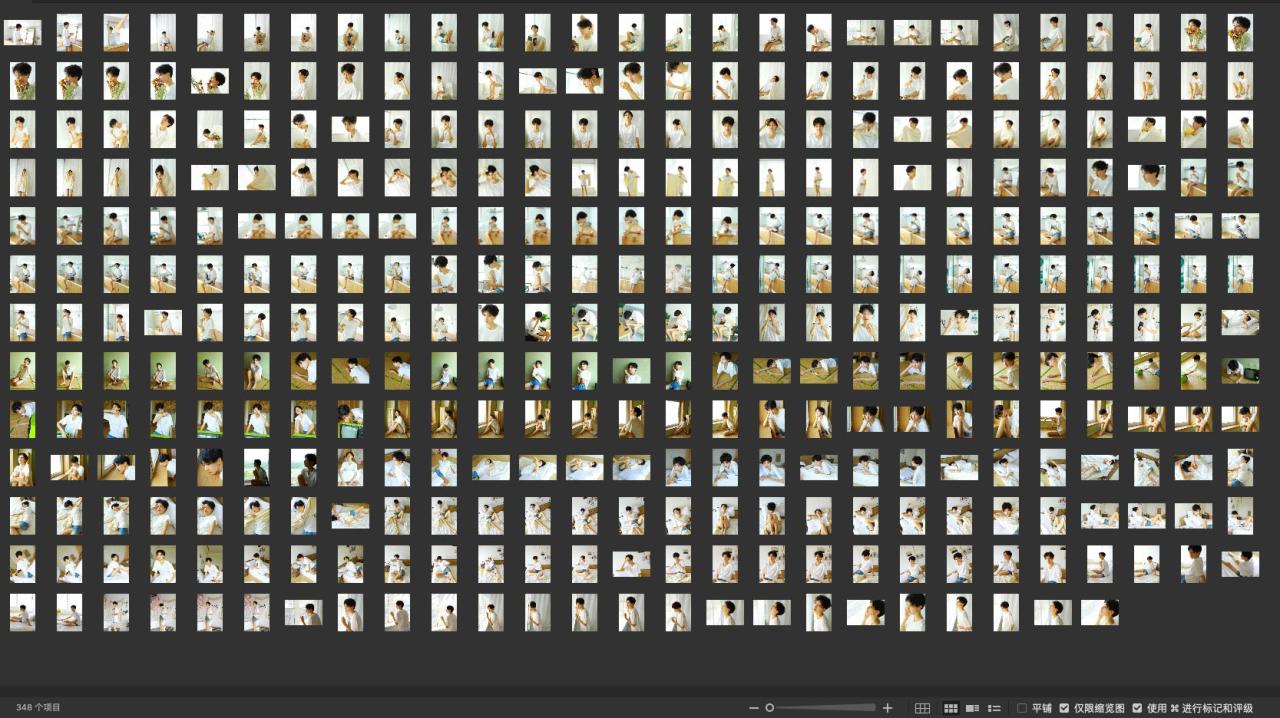The height and width of the screenshot is (718, 1280).
Task: Enable the 平铺 checkbox
Action: [1022, 708]
